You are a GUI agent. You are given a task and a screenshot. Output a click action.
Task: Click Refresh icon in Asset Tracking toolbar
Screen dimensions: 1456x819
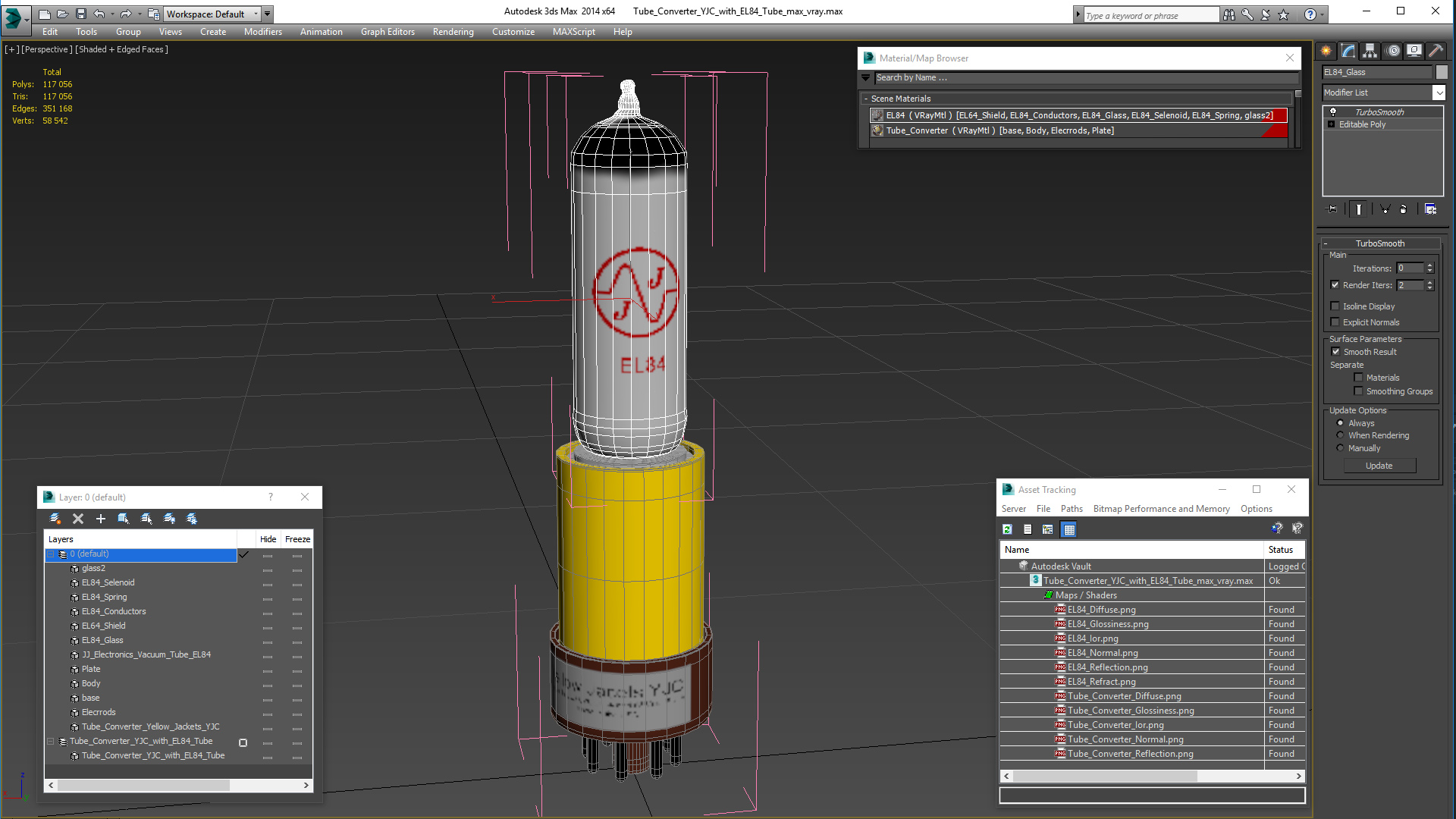1007,529
